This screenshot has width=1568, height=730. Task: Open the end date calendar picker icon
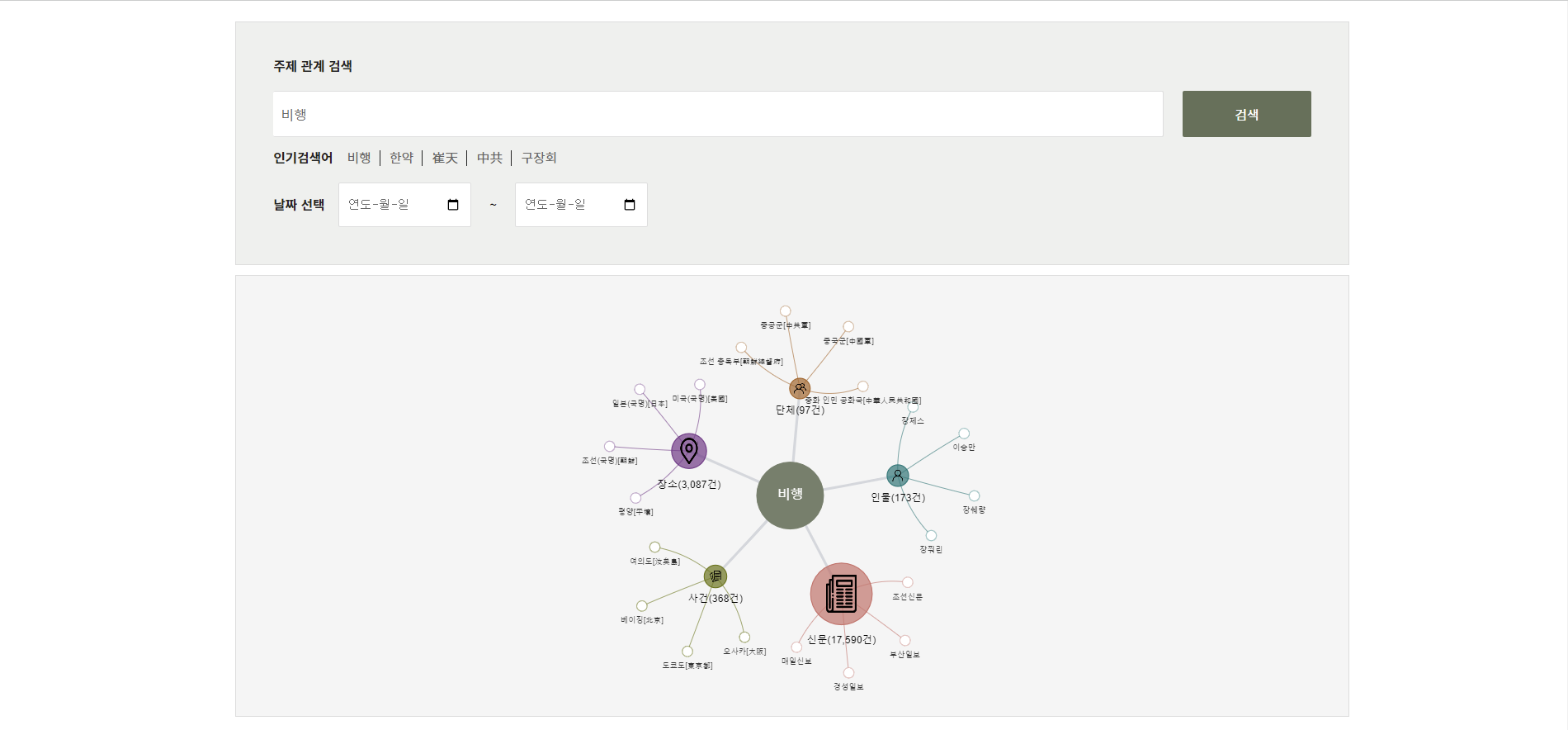[630, 205]
